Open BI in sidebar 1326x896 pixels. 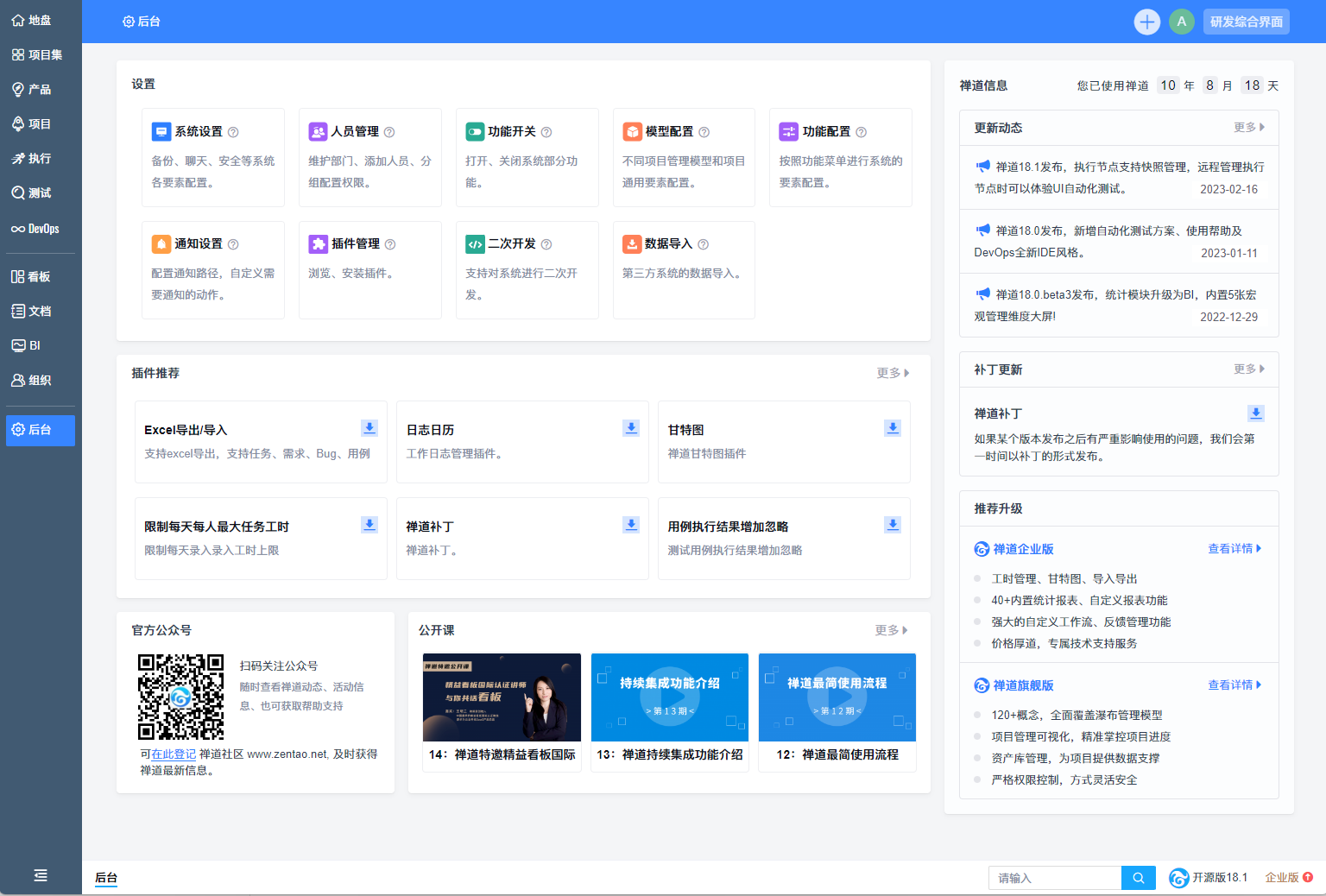pyautogui.click(x=41, y=345)
